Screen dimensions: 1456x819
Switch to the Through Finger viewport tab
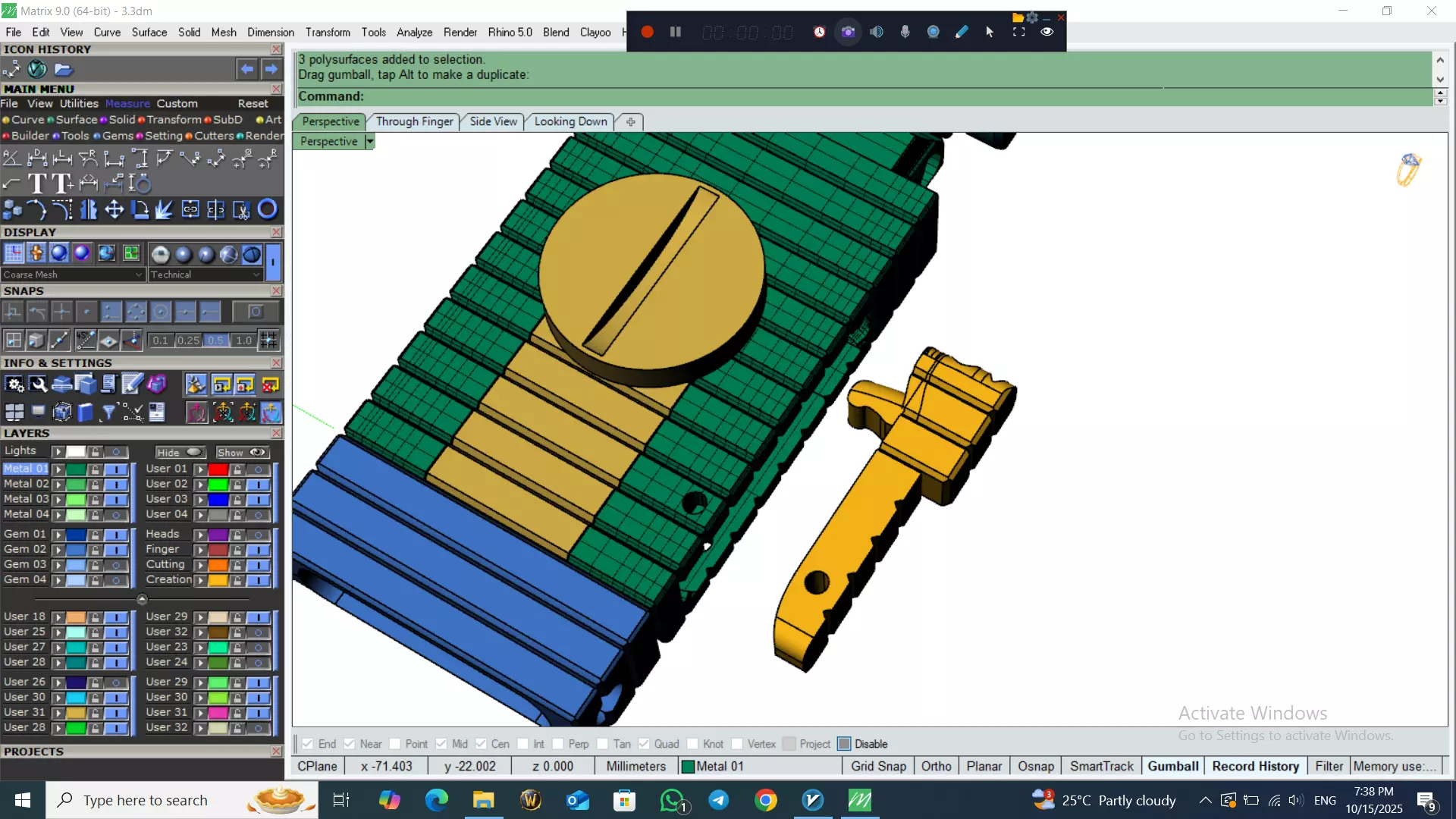pyautogui.click(x=414, y=121)
